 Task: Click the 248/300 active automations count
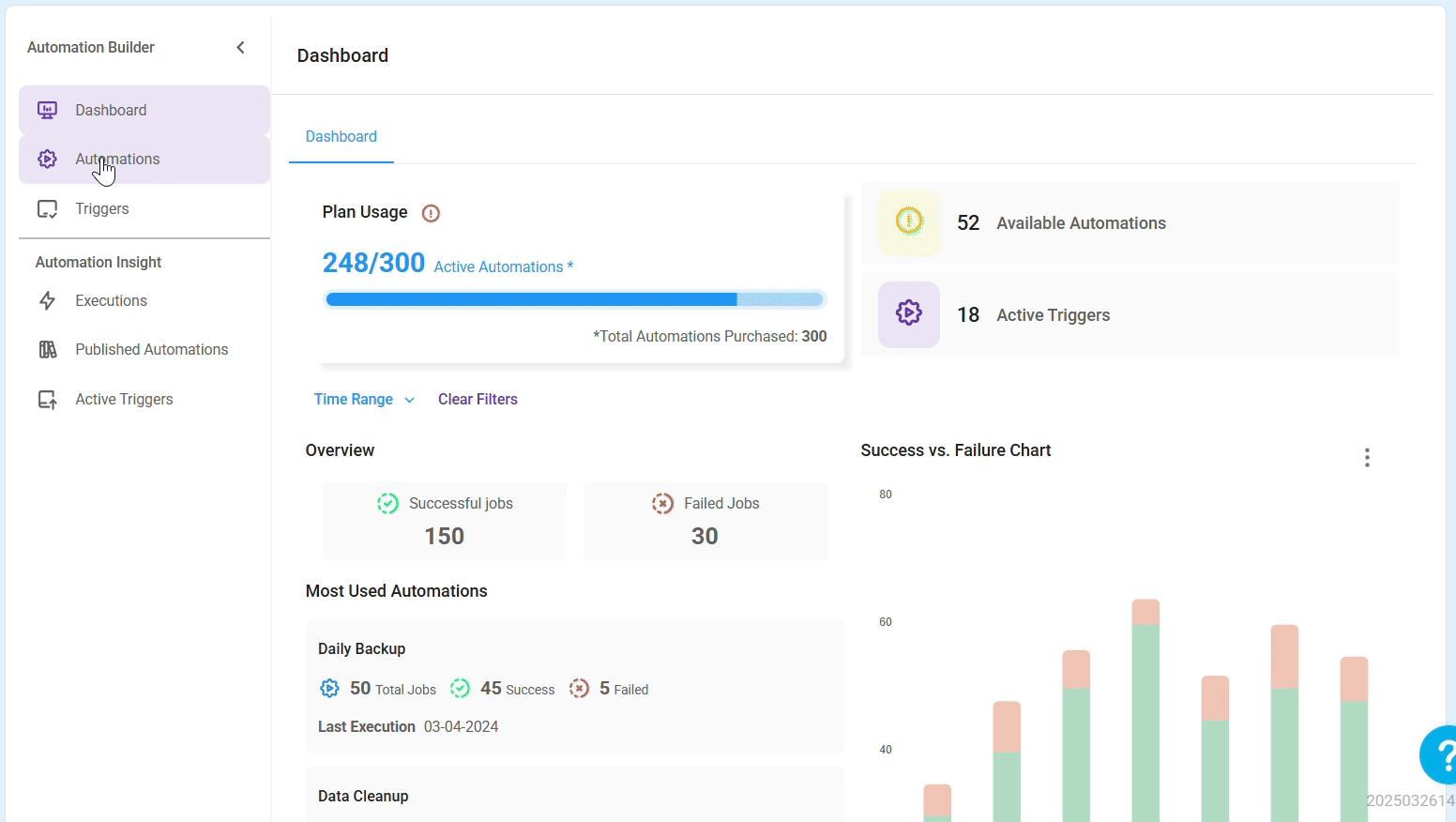(373, 263)
